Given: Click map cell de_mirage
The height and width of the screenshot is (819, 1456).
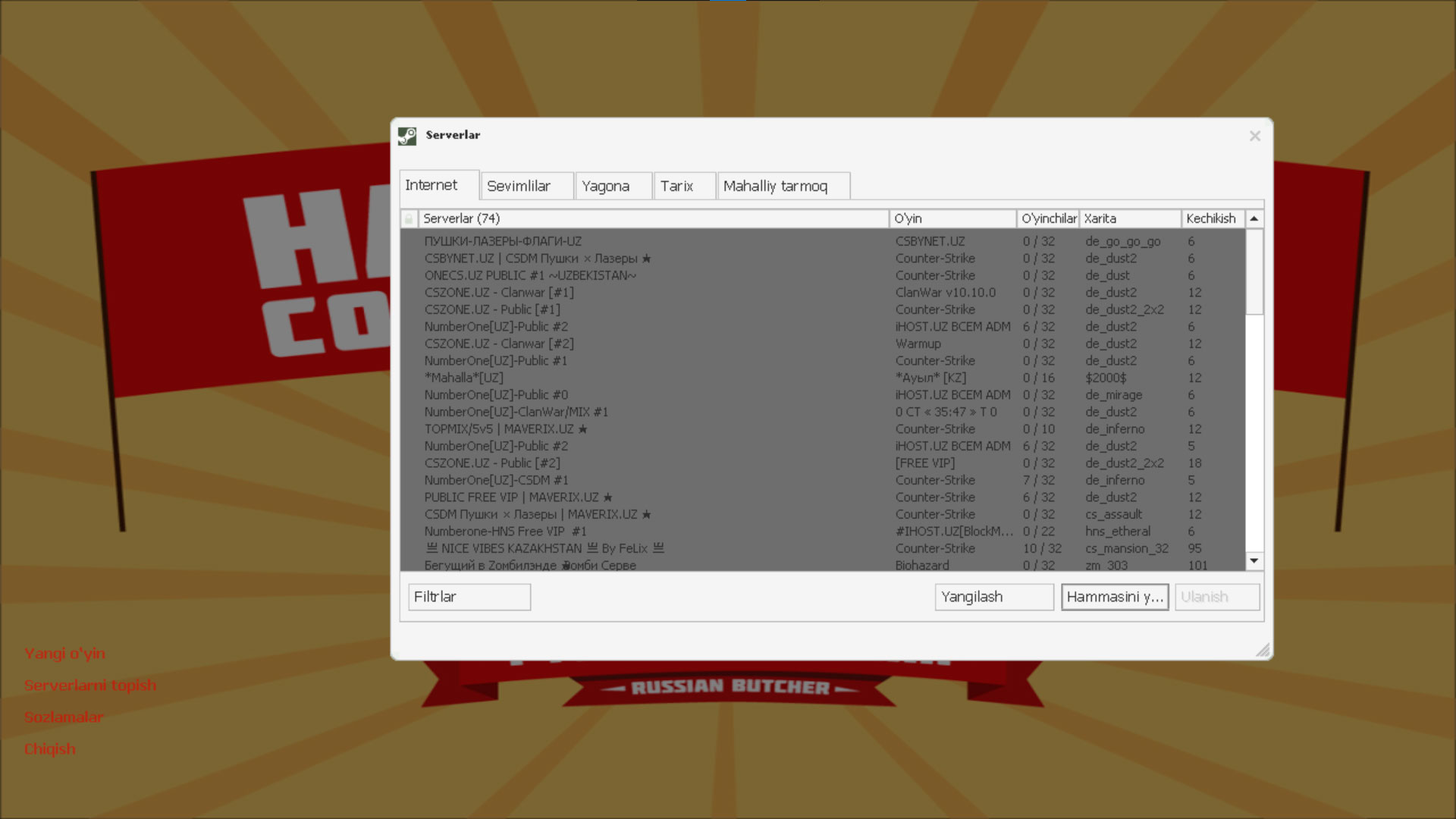Looking at the screenshot, I should point(1113,395).
